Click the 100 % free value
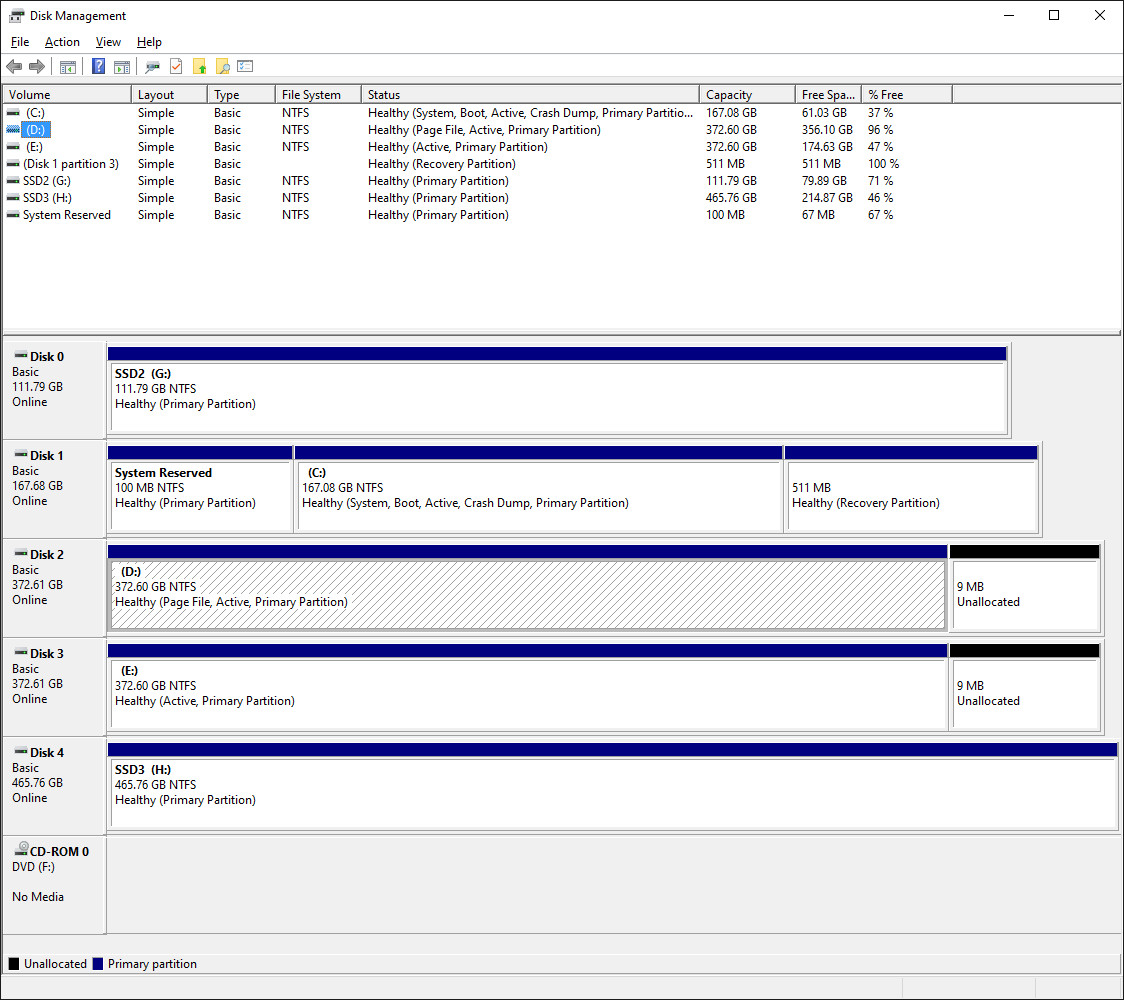This screenshot has width=1124, height=1000. click(883, 164)
